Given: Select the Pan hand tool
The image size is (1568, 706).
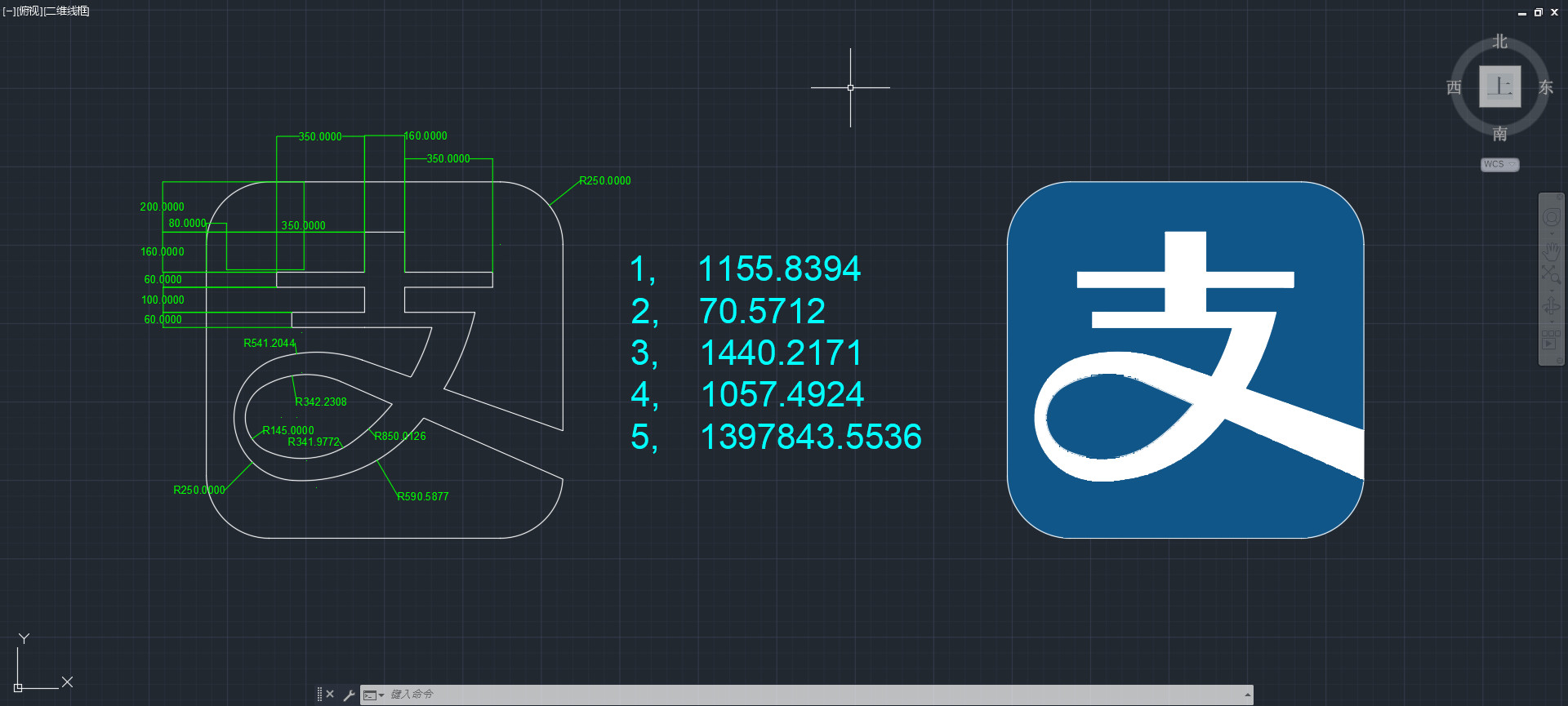Looking at the screenshot, I should pyautogui.click(x=1551, y=251).
